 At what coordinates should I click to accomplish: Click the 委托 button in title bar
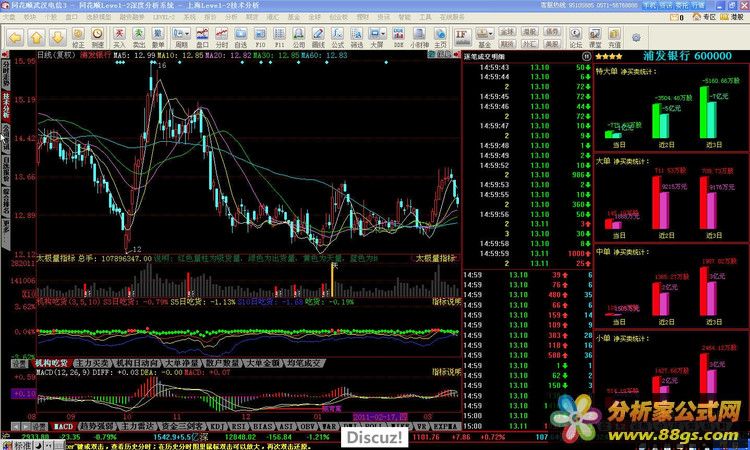click(682, 6)
